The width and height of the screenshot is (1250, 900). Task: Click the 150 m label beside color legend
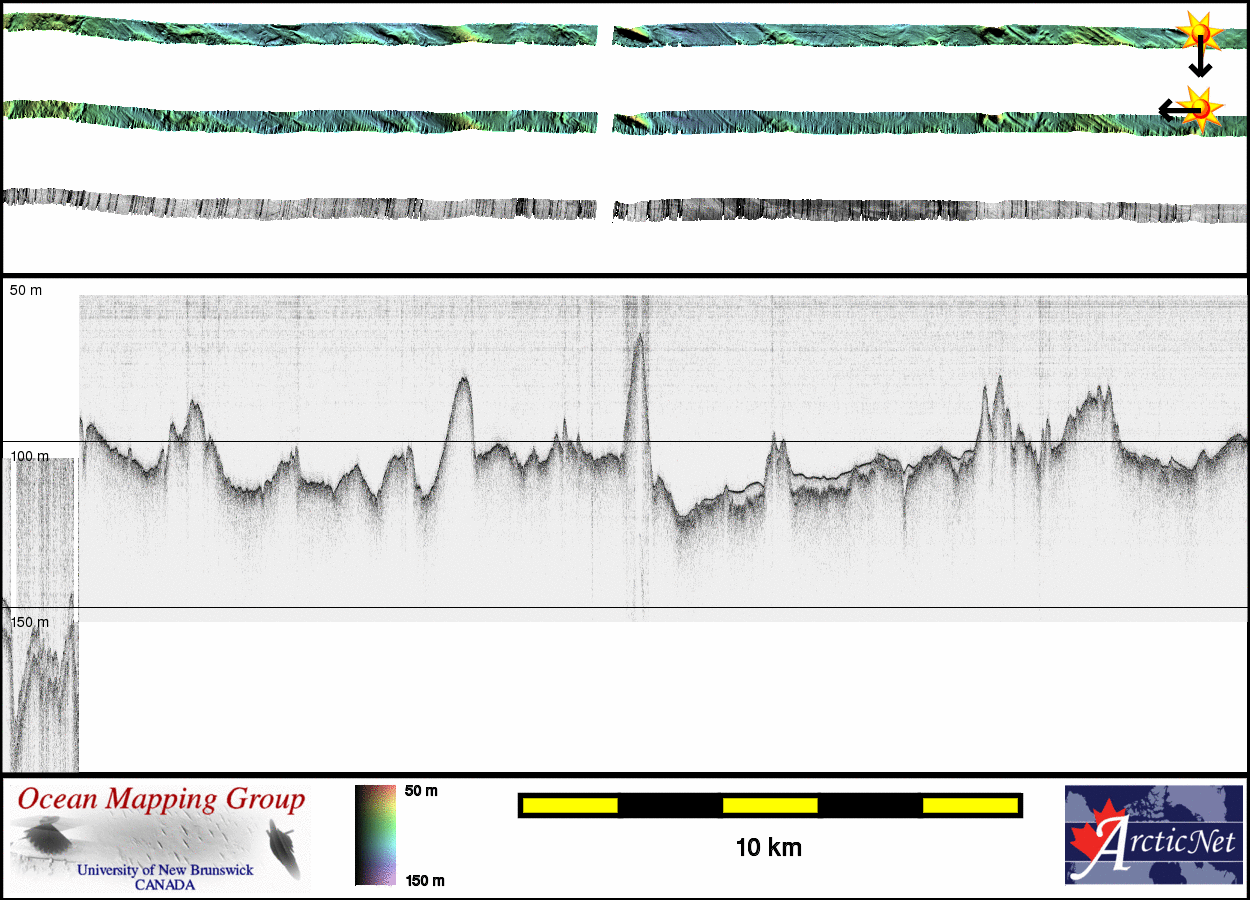pyautogui.click(x=424, y=880)
